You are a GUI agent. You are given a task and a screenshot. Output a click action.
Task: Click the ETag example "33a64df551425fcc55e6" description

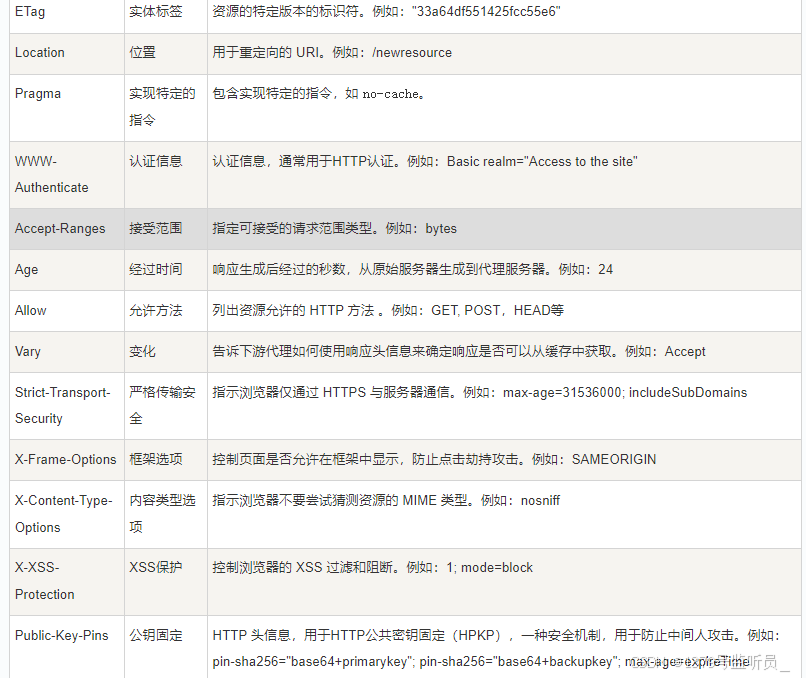point(504,16)
